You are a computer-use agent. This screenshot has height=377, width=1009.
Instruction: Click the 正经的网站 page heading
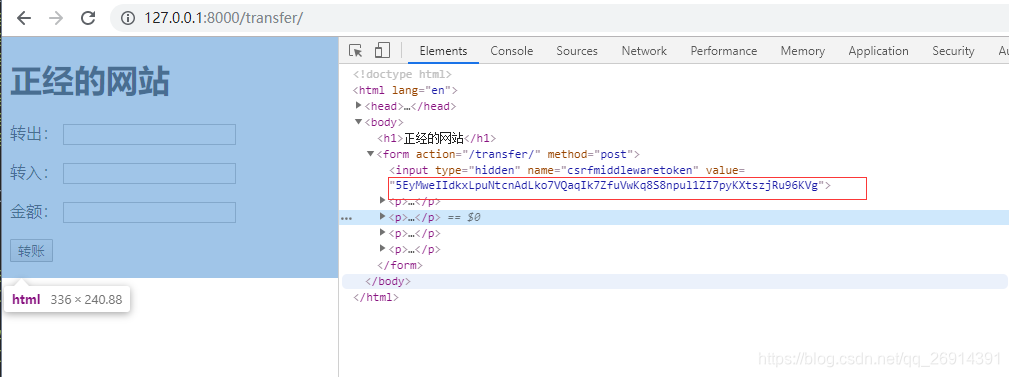click(x=90, y=82)
